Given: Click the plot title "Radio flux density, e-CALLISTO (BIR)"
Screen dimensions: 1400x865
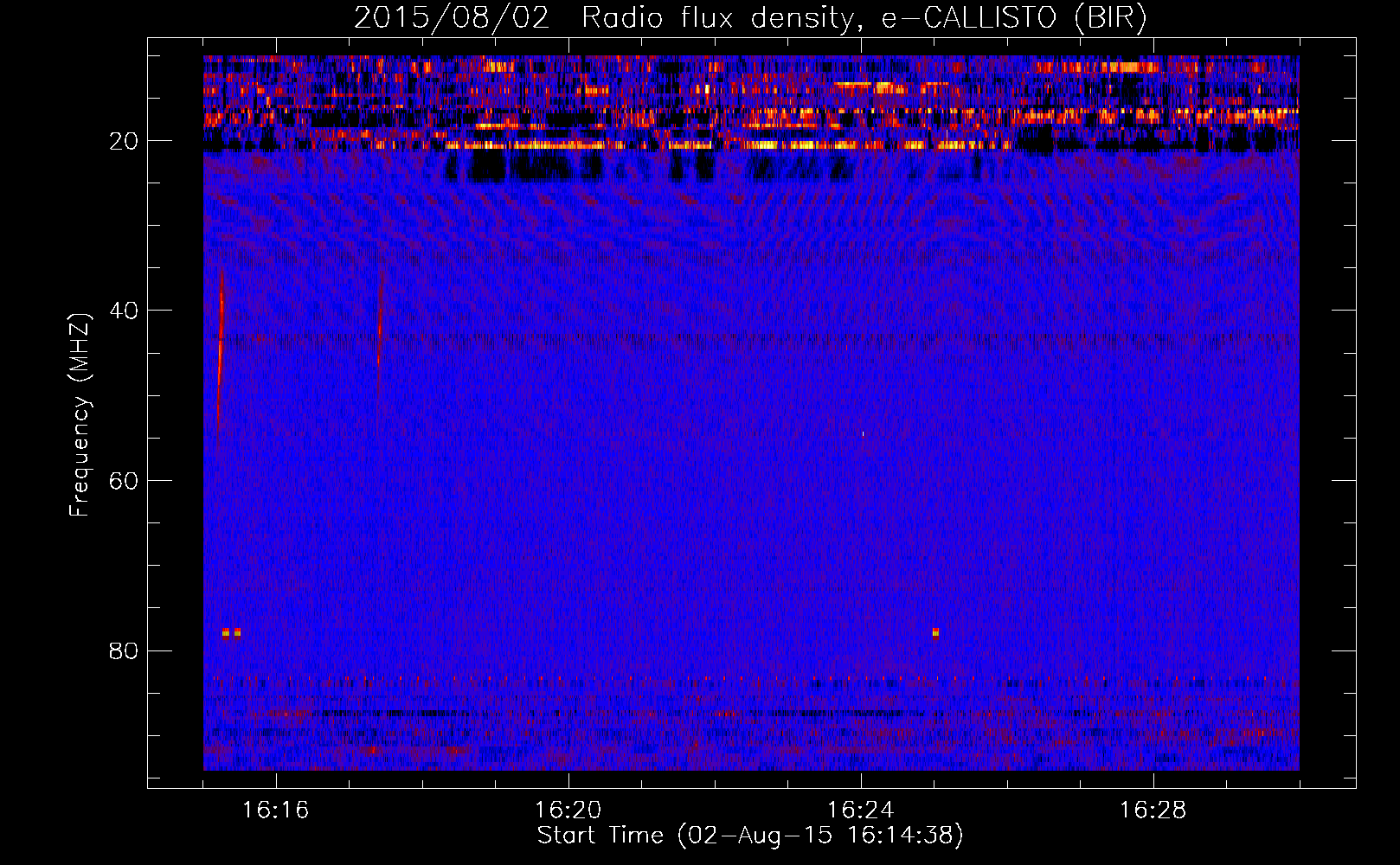Looking at the screenshot, I should click(x=864, y=18).
